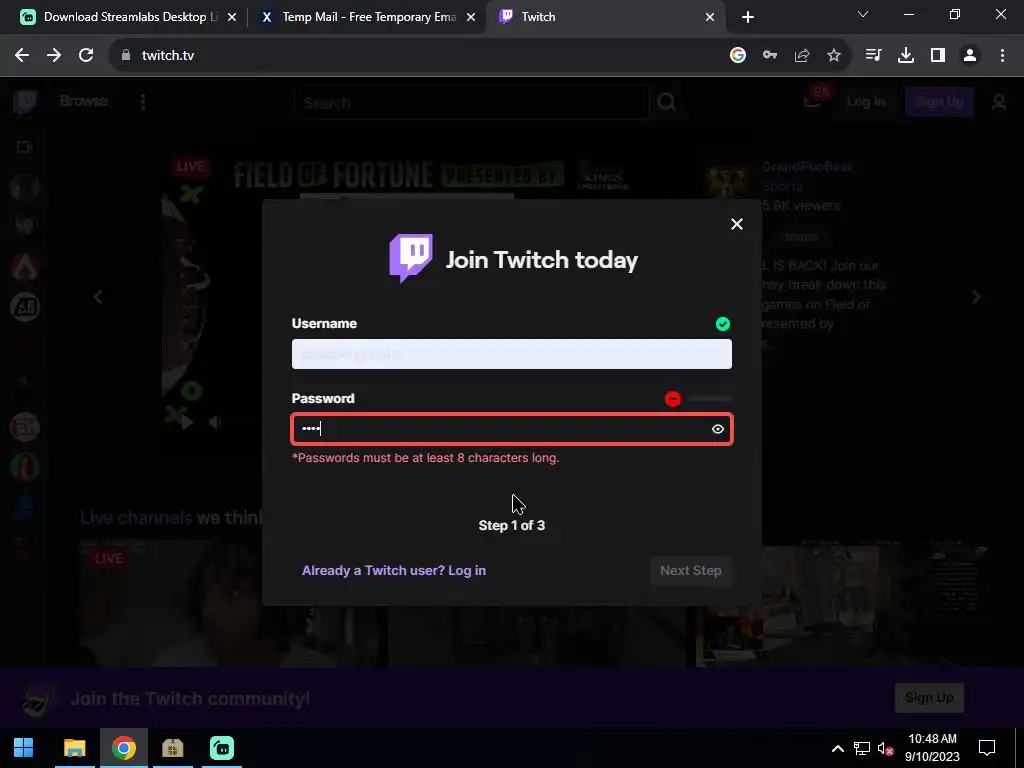Click the Sign Up button in bottom banner

[929, 698]
